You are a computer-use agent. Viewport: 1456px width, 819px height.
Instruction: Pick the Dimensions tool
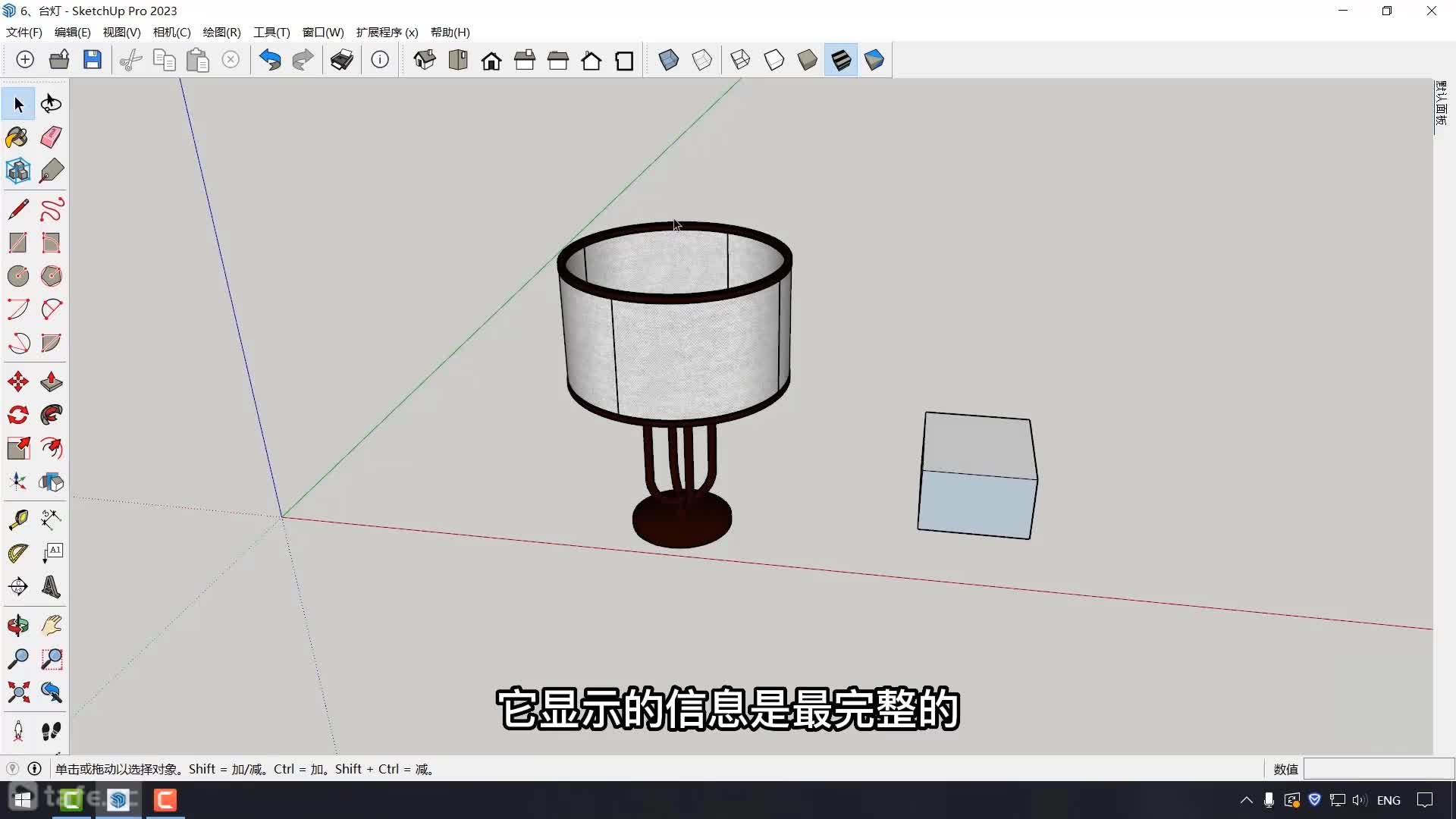point(52,519)
